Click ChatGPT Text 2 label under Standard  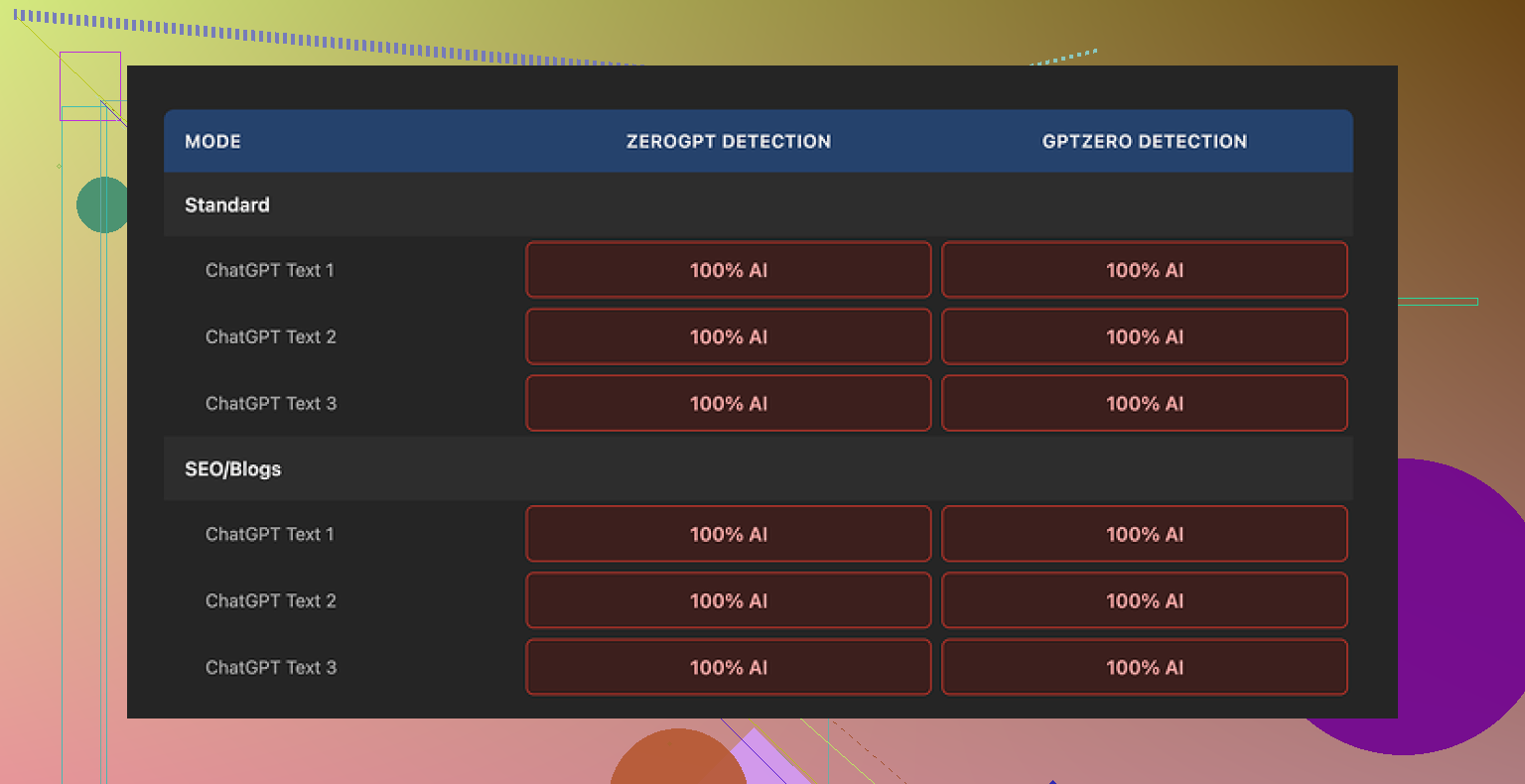[x=271, y=336]
